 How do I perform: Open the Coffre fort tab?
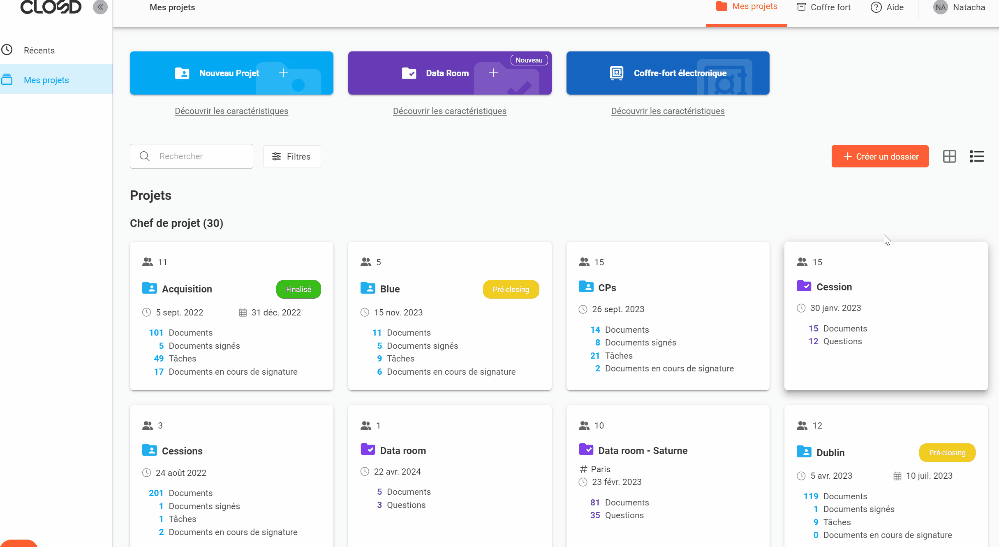click(x=824, y=7)
